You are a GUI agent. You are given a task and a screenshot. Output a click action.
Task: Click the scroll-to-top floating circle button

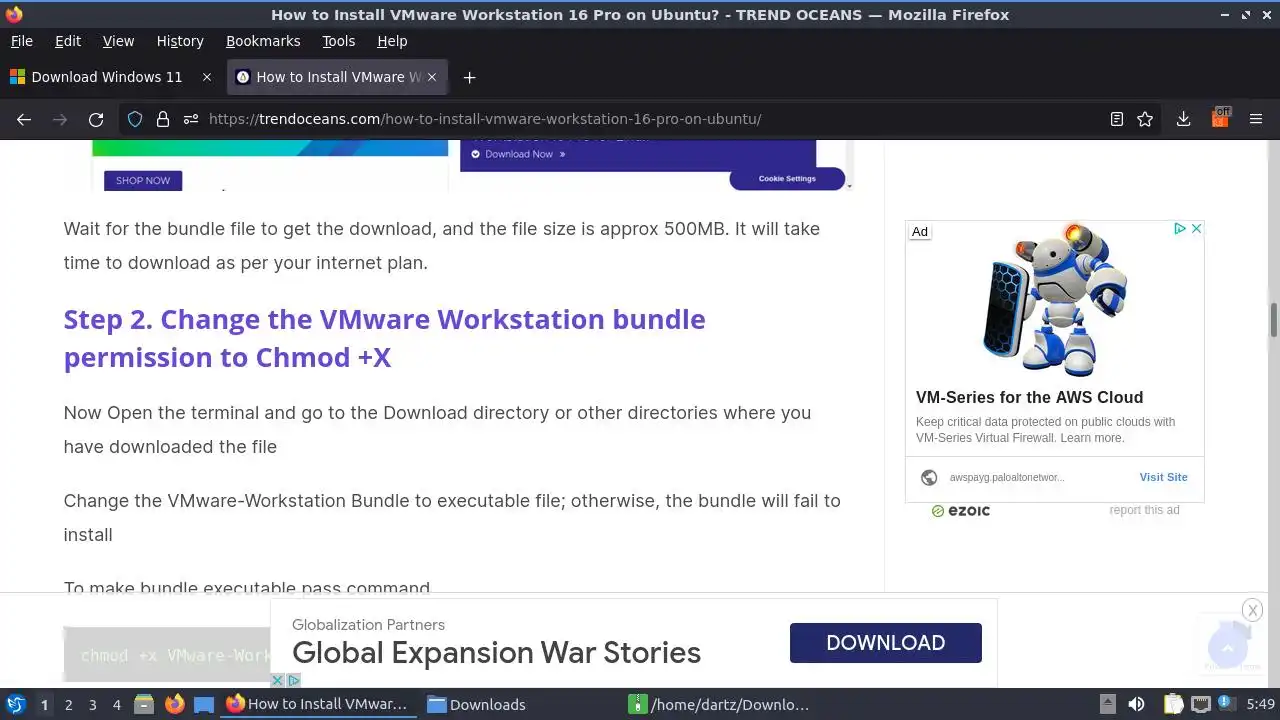coord(1227,649)
